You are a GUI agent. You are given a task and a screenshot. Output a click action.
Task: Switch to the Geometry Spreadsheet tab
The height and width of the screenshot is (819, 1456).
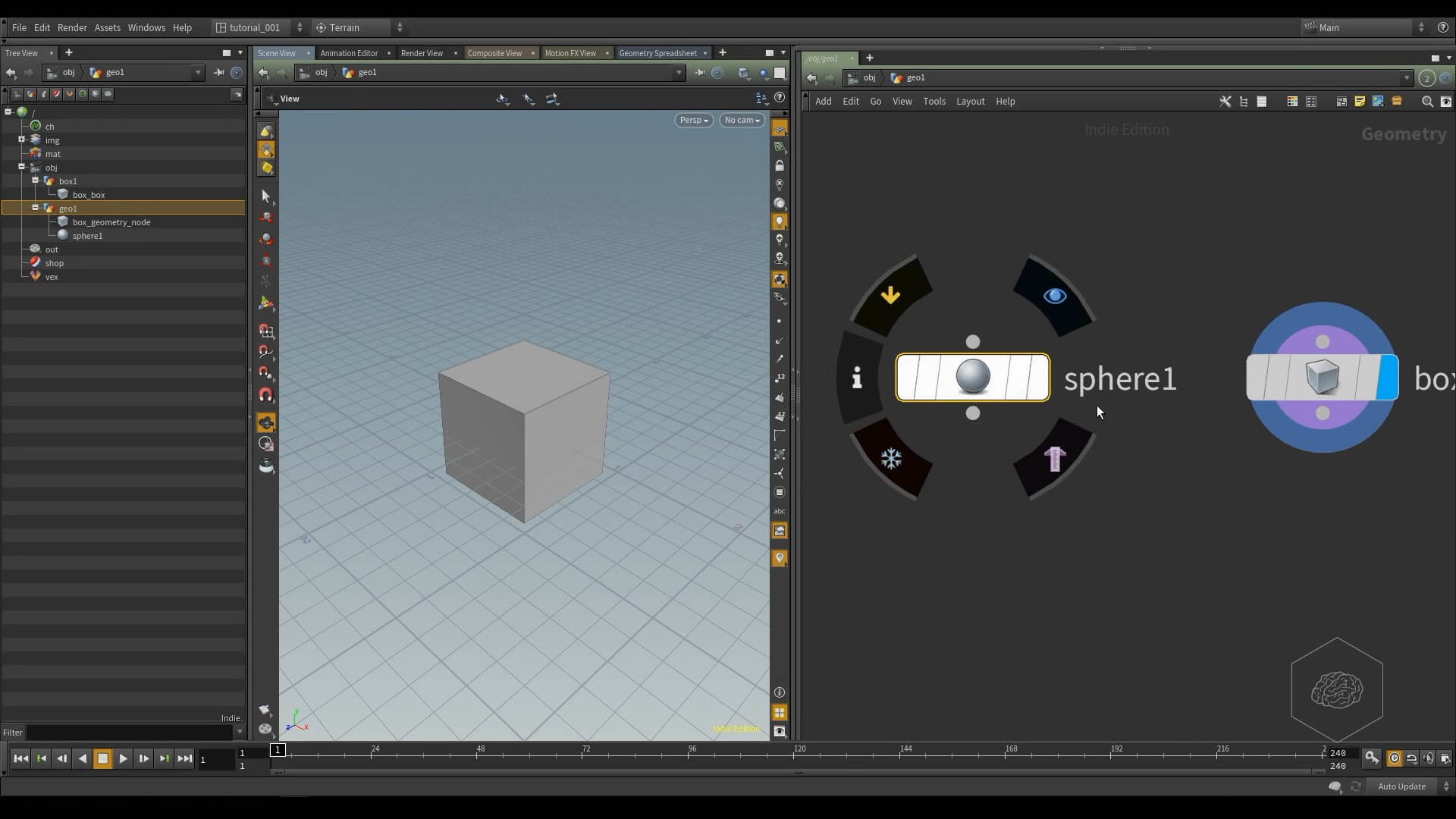tap(657, 53)
